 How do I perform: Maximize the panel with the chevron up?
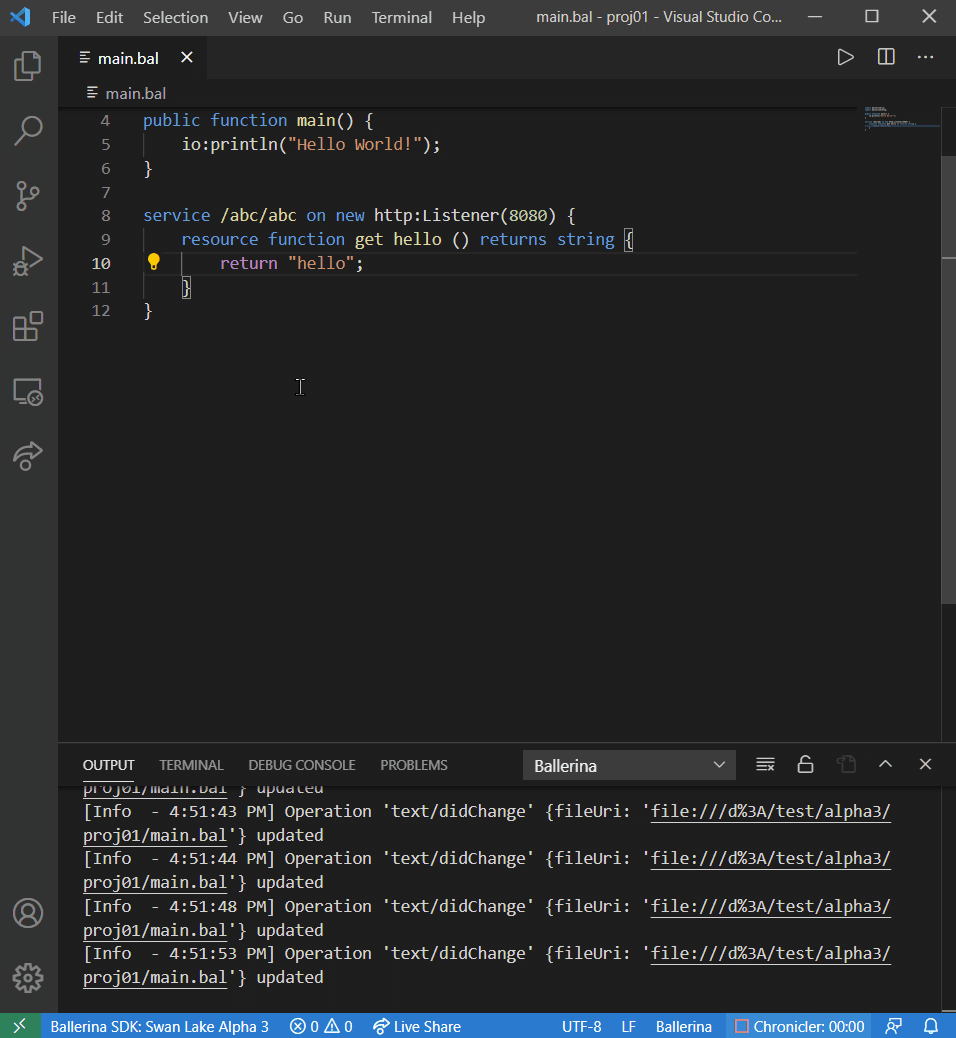click(x=885, y=765)
